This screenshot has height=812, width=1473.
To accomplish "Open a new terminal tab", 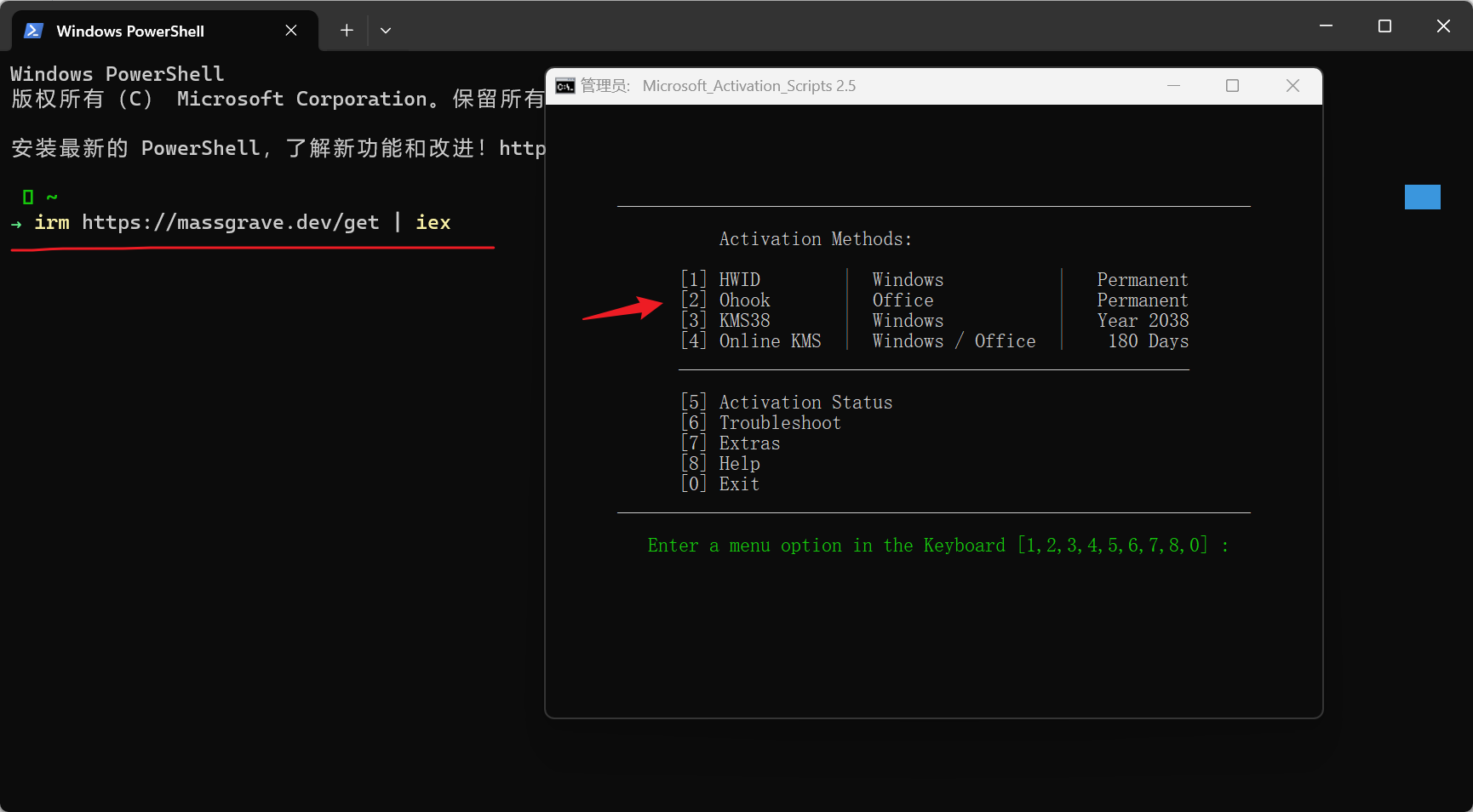I will pos(347,31).
